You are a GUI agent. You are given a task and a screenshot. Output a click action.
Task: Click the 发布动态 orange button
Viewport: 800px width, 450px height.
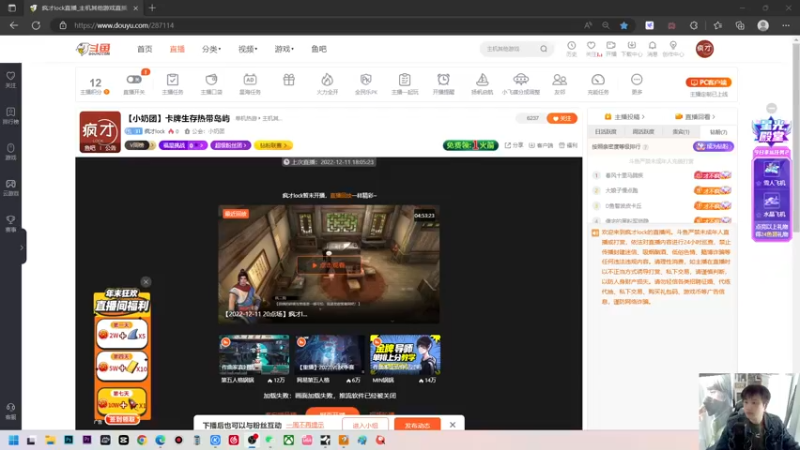click(x=417, y=425)
